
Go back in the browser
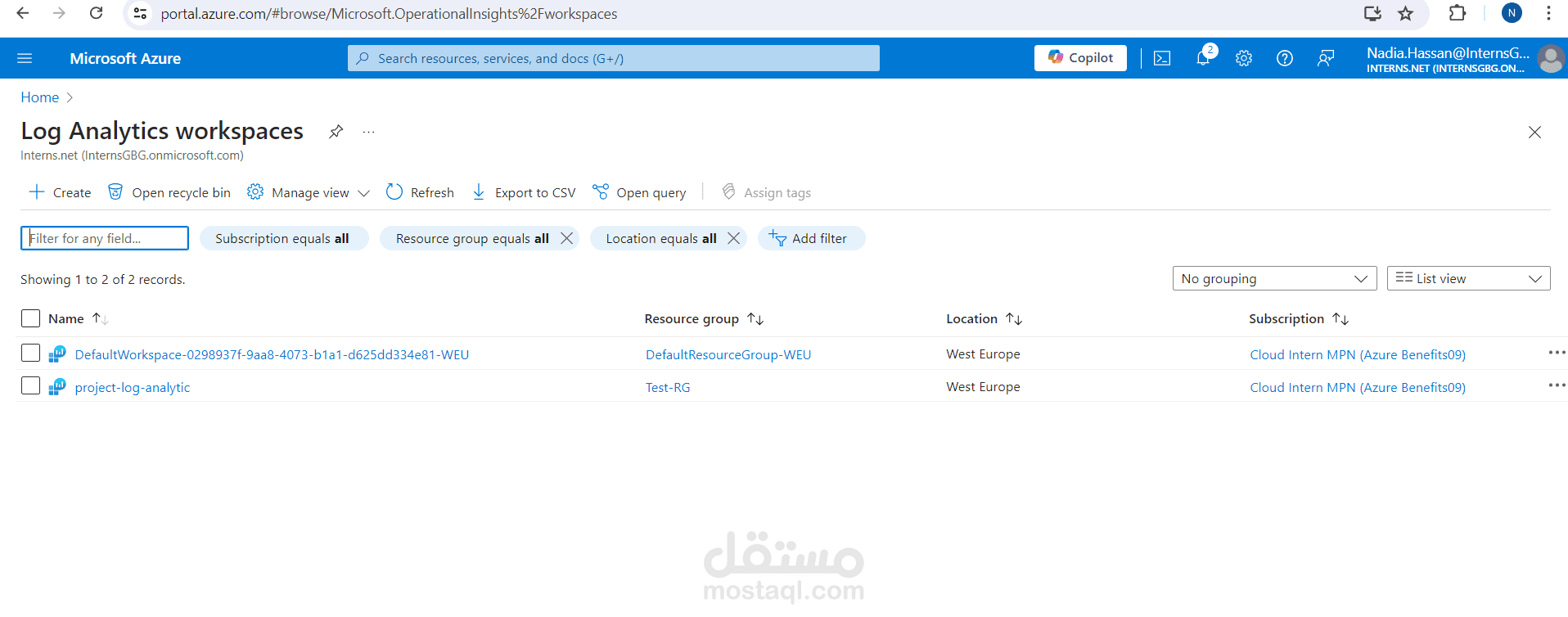[23, 13]
